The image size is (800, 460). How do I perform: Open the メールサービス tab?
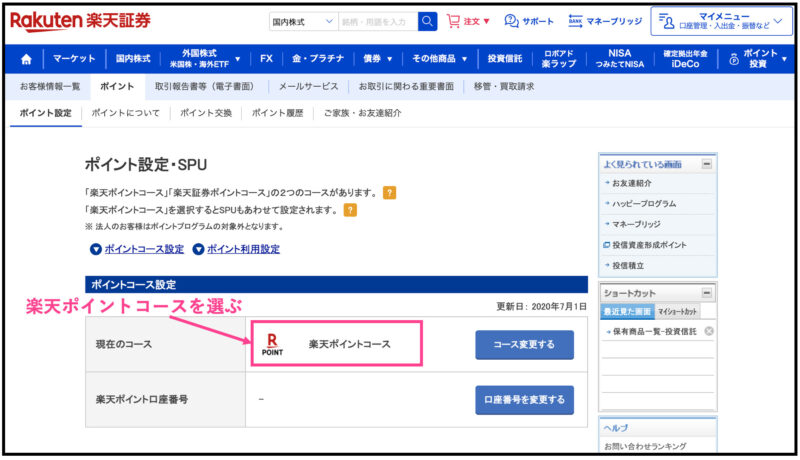click(309, 87)
